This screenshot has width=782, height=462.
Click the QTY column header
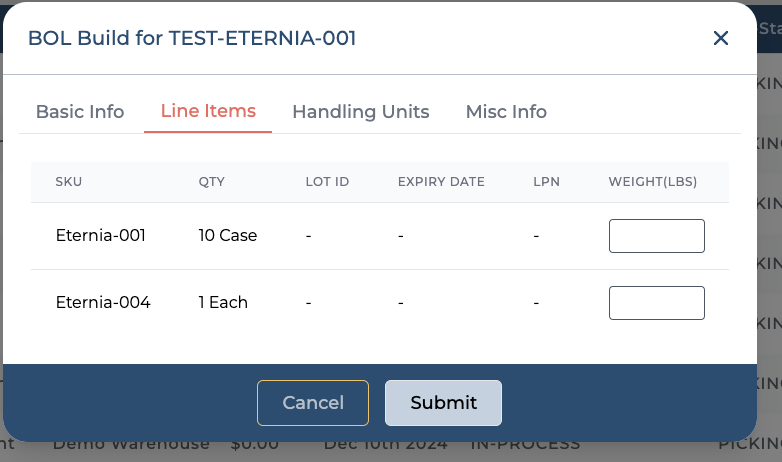click(x=212, y=182)
